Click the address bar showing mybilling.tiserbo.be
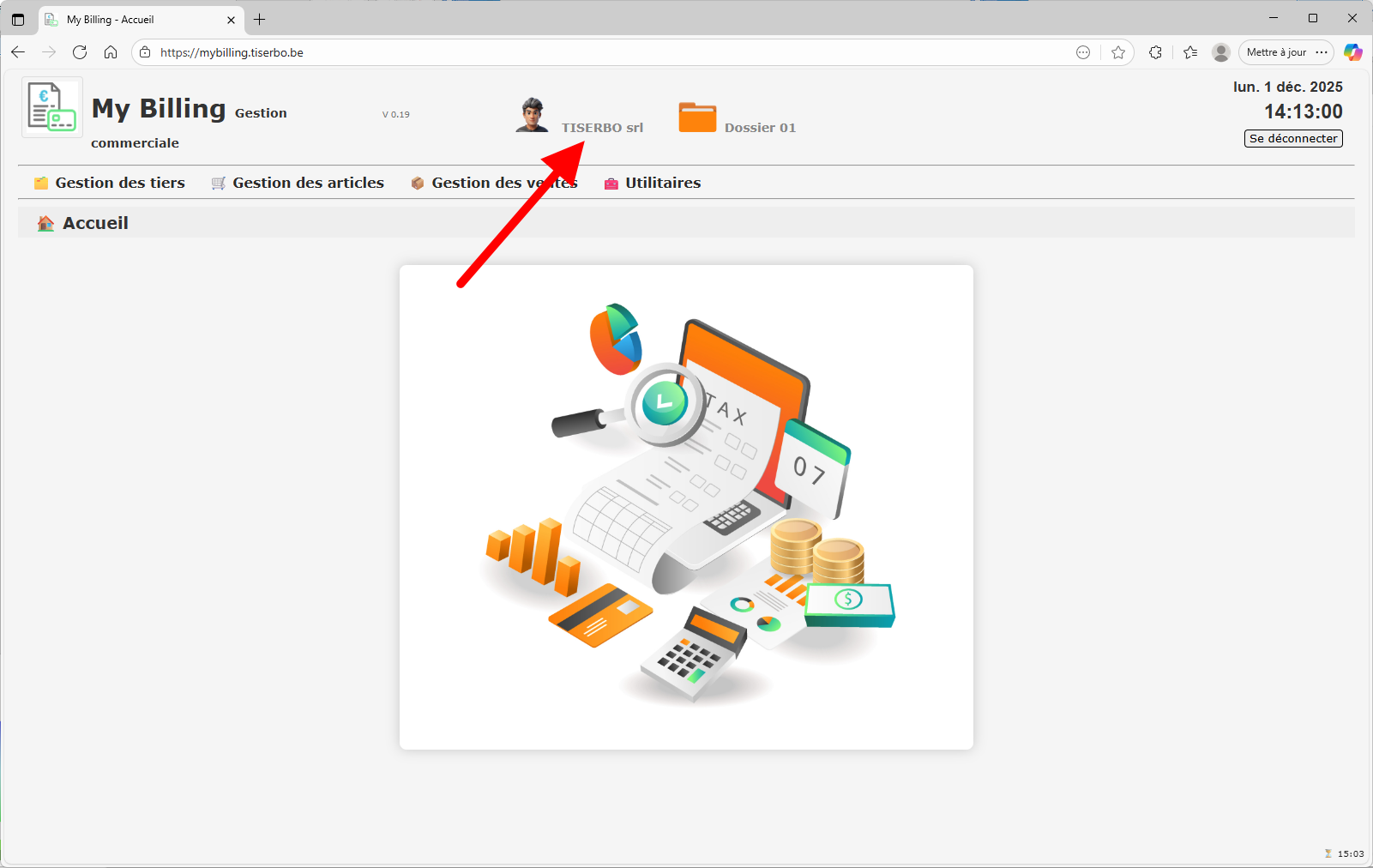Screen dimensions: 1373x868 [600, 52]
